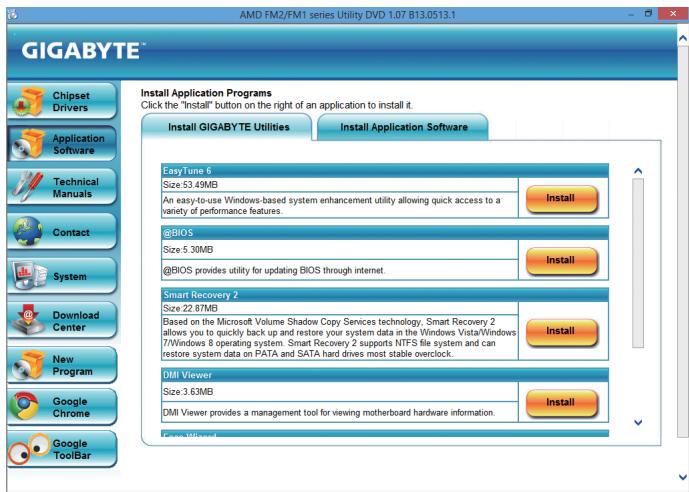689x492 pixels.
Task: Click the Size:53.49MB text
Action: [190, 185]
